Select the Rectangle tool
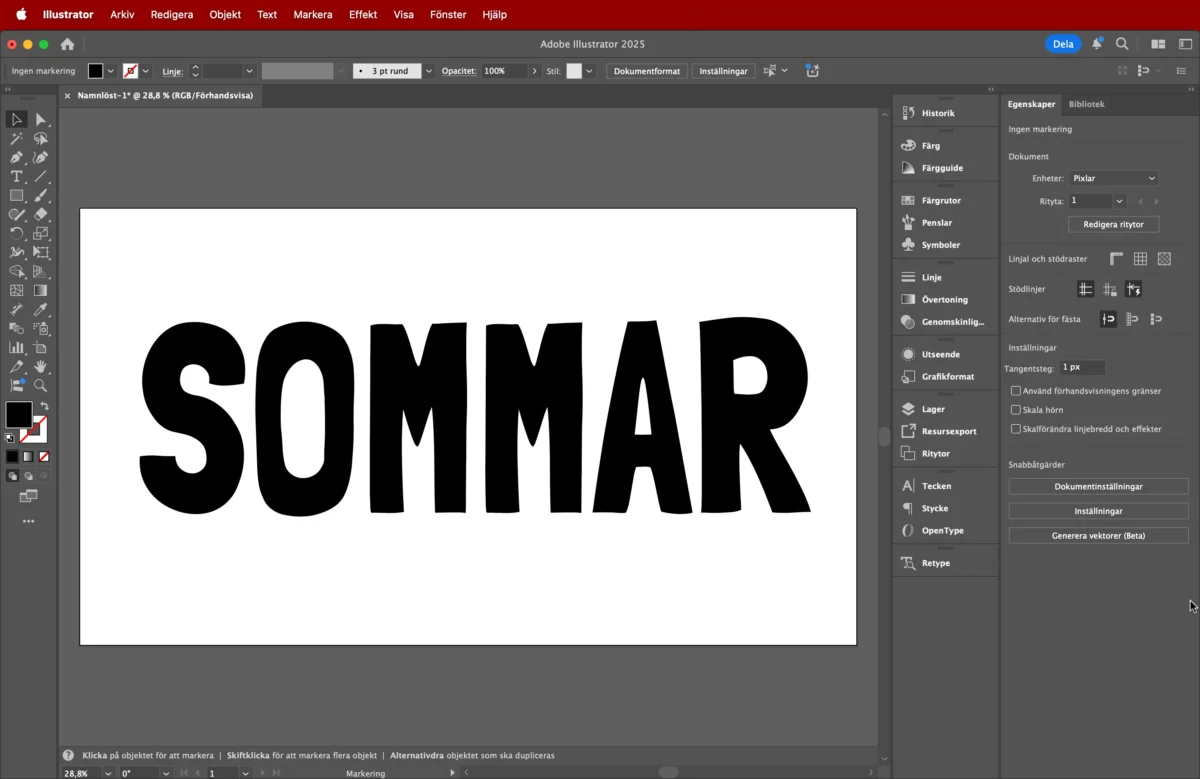Viewport: 1200px width, 779px height. [17, 196]
